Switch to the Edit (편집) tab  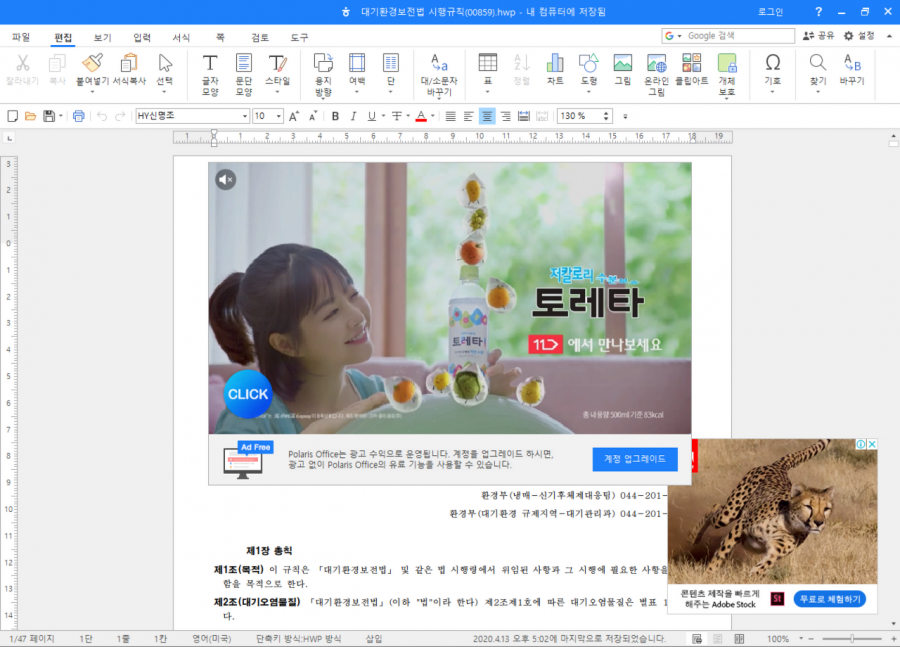click(63, 37)
